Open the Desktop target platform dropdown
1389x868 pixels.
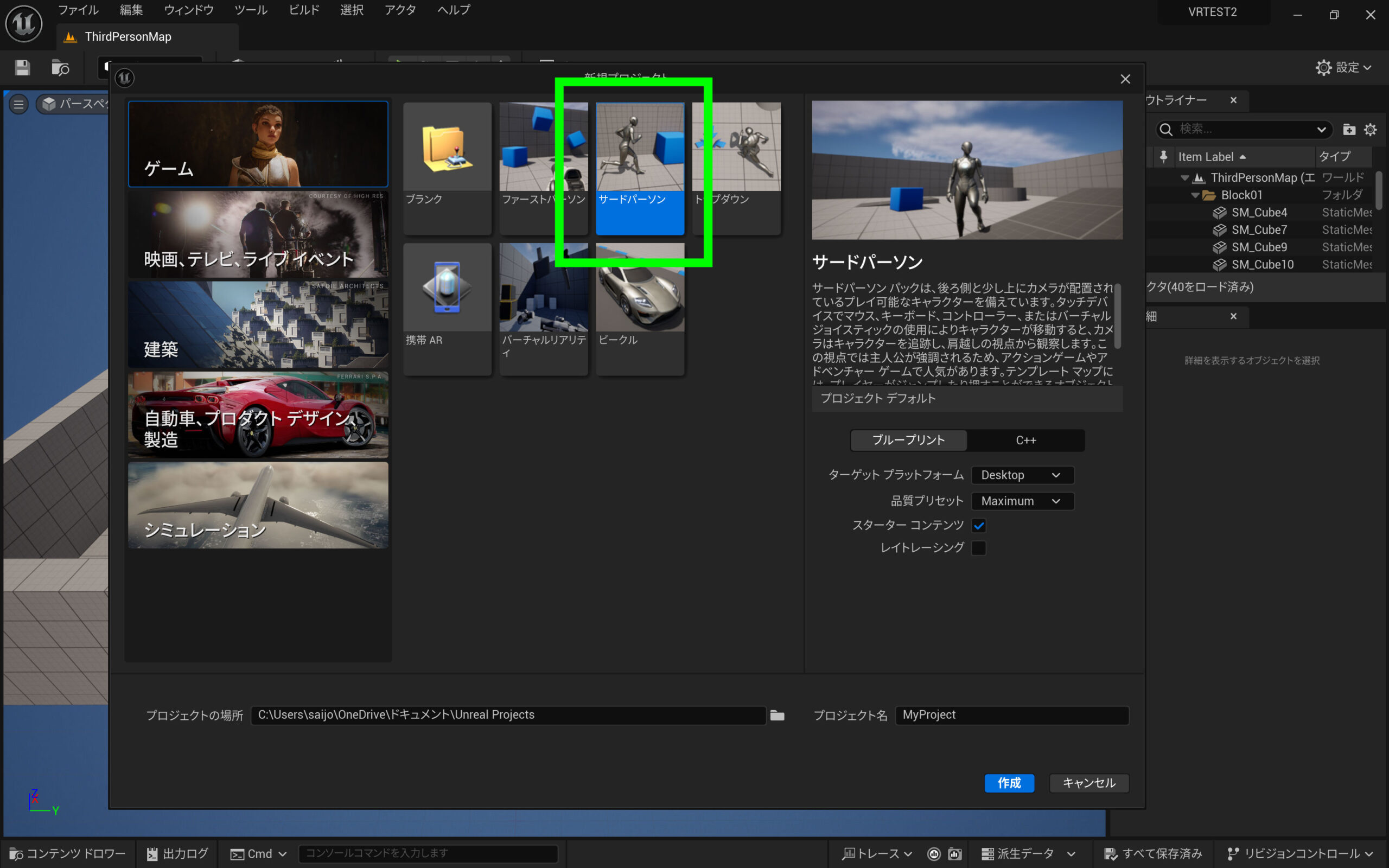[1022, 475]
